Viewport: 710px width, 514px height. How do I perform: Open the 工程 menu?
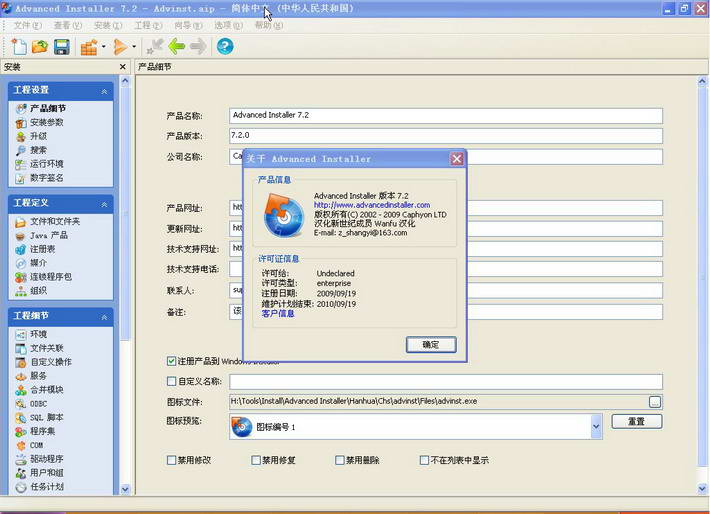click(147, 25)
